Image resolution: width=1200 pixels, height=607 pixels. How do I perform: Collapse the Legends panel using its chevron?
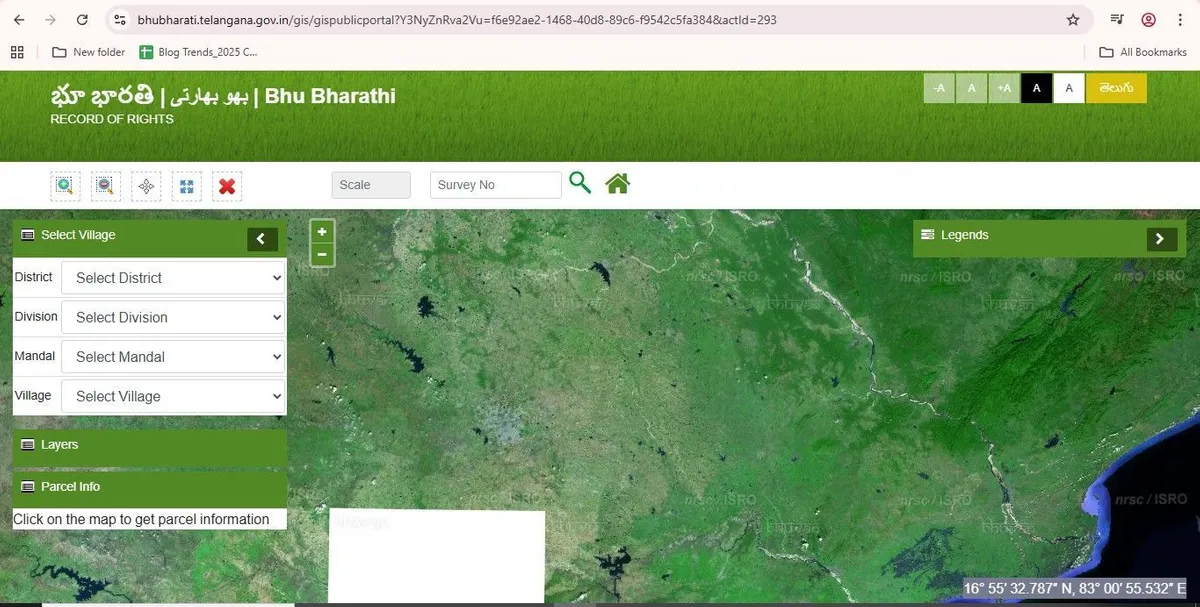click(x=1160, y=239)
